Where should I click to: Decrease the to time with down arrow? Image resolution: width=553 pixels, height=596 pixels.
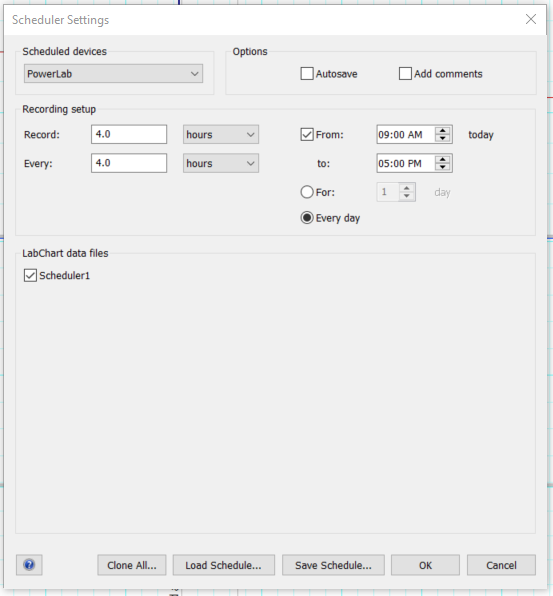tap(442, 167)
